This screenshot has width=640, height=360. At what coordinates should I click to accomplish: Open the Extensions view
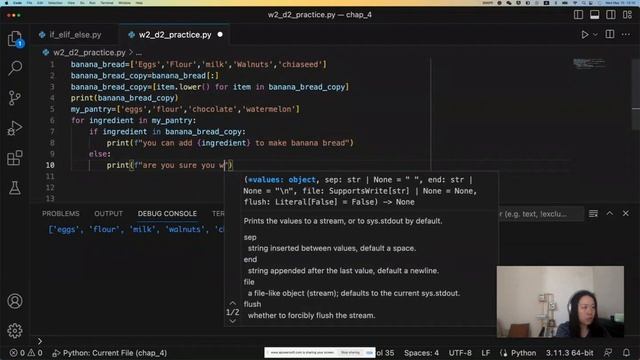15,158
